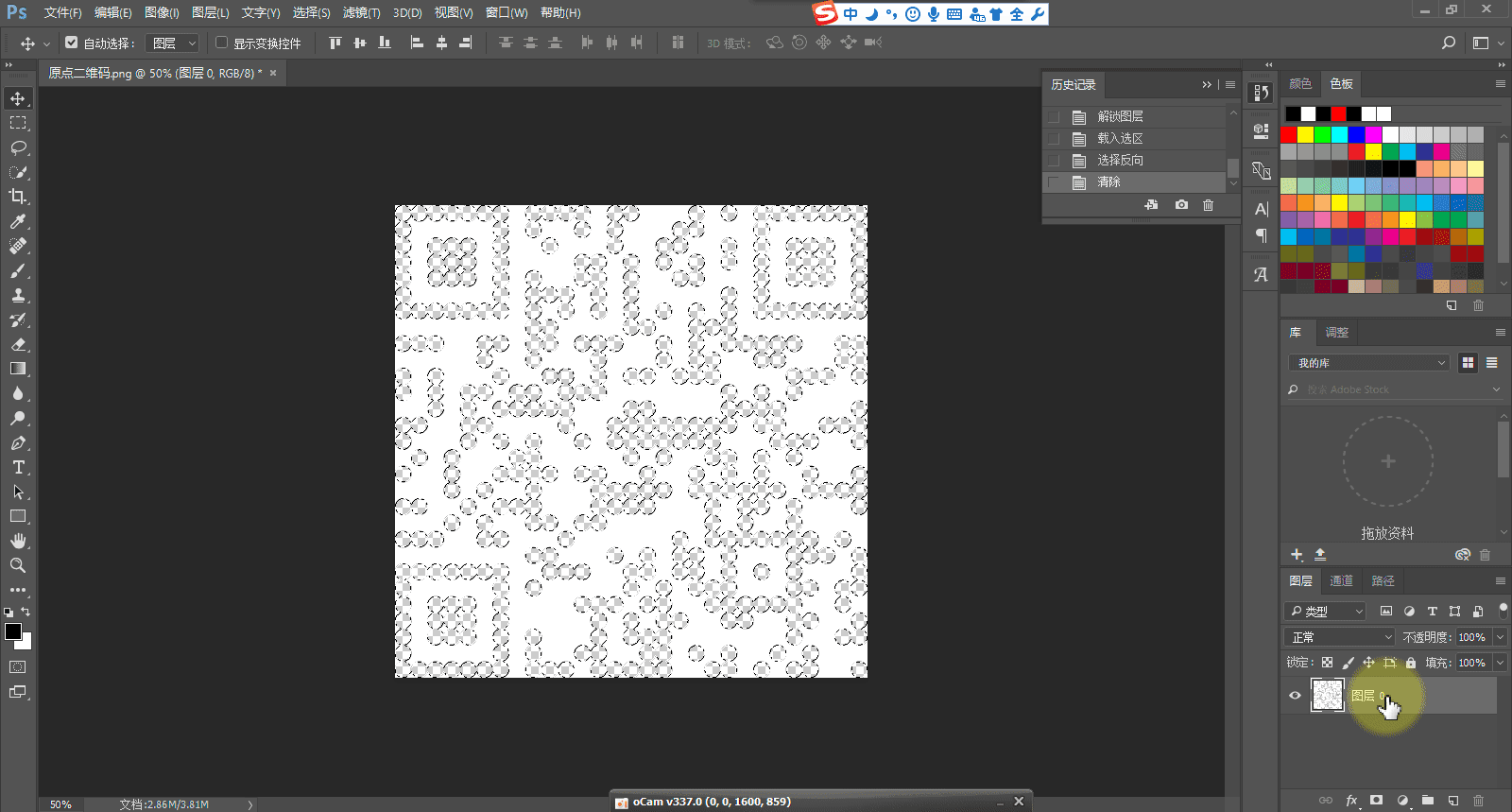Select the Eyedropper tool
This screenshot has height=812, width=1512.
pos(18,221)
